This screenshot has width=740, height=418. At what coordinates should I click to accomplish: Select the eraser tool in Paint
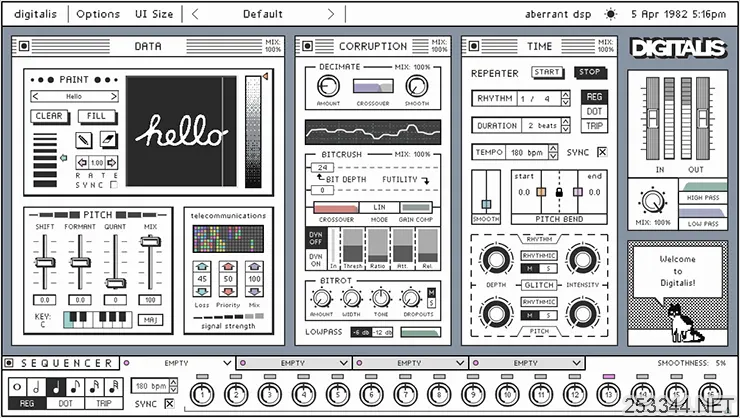(x=109, y=140)
